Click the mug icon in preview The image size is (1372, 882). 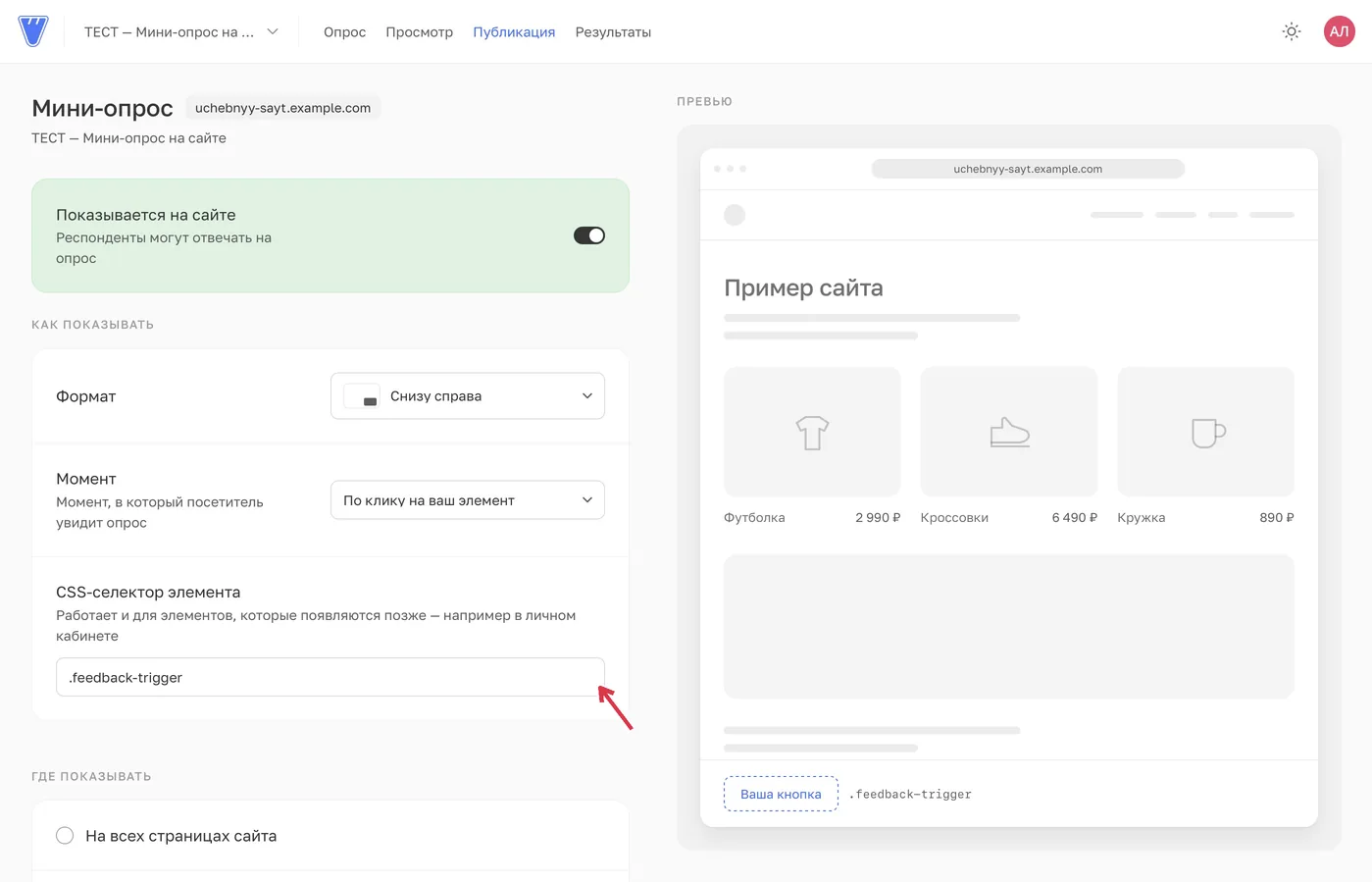[x=1207, y=433]
